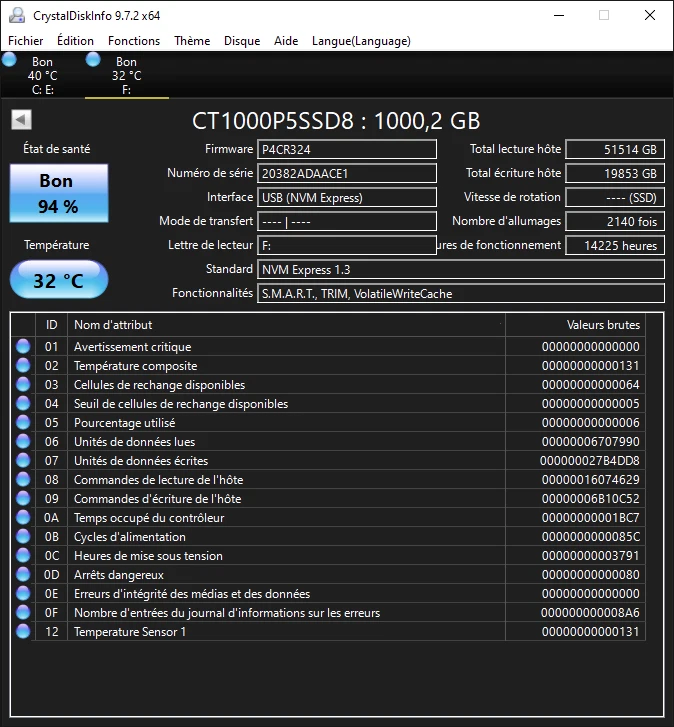
Task: Click status orb for Heures de mise sous tension
Action: pyautogui.click(x=23, y=555)
